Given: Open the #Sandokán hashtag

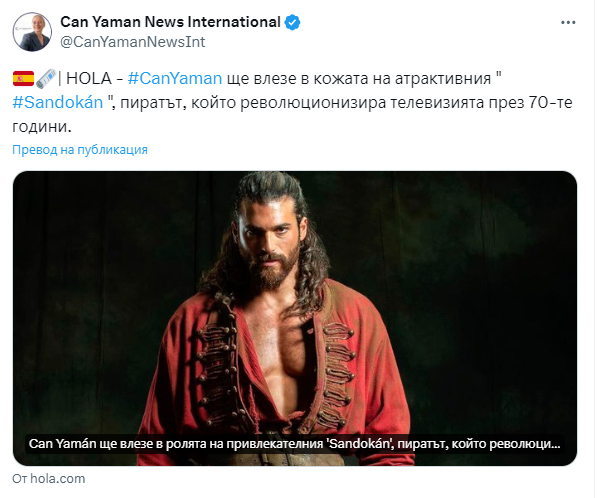Looking at the screenshot, I should pos(58,102).
